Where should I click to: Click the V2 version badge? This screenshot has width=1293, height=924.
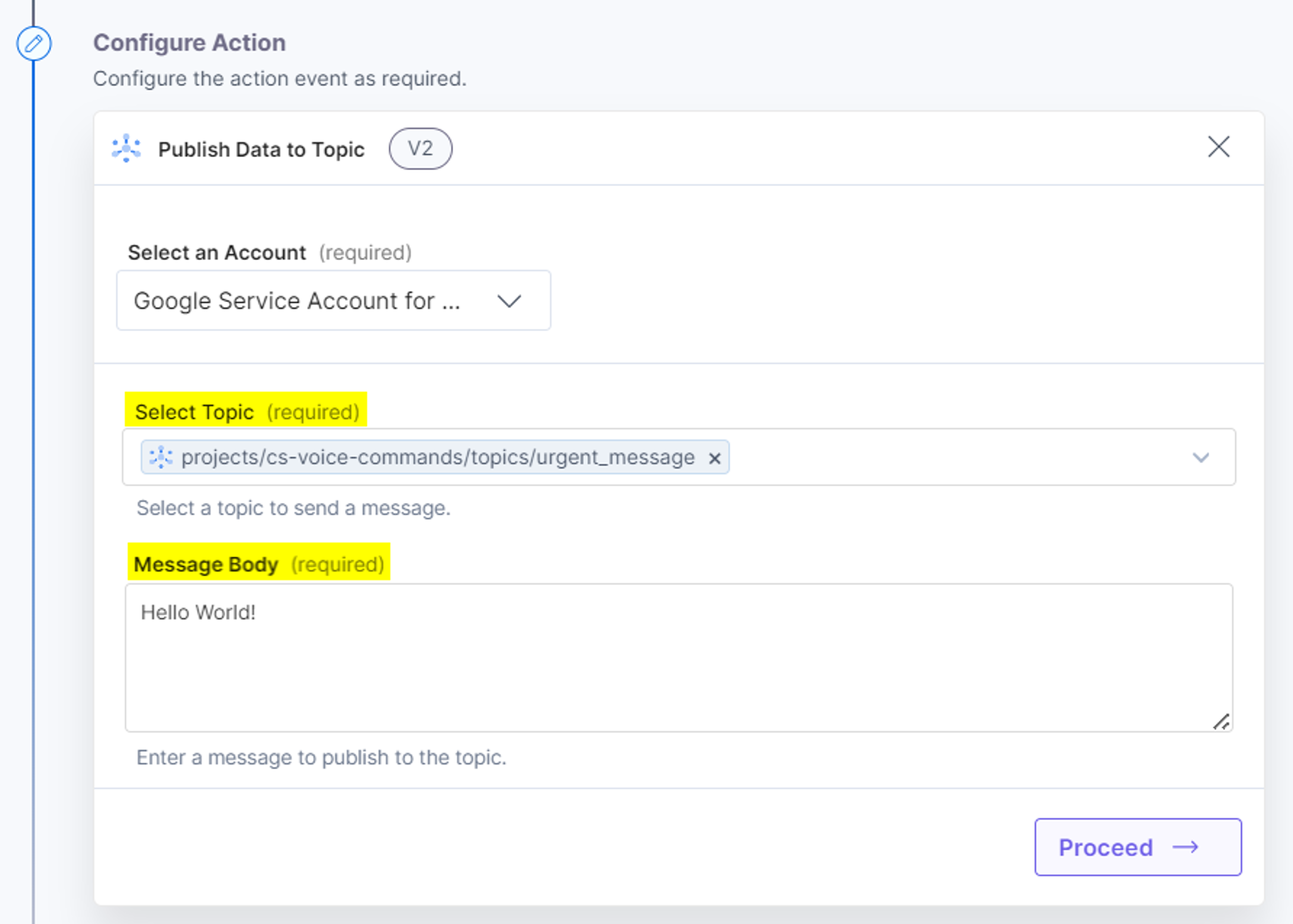coord(421,148)
